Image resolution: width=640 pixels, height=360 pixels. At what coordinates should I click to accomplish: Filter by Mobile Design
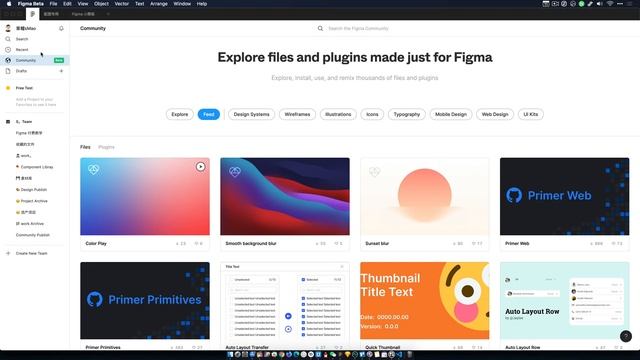tap(451, 114)
